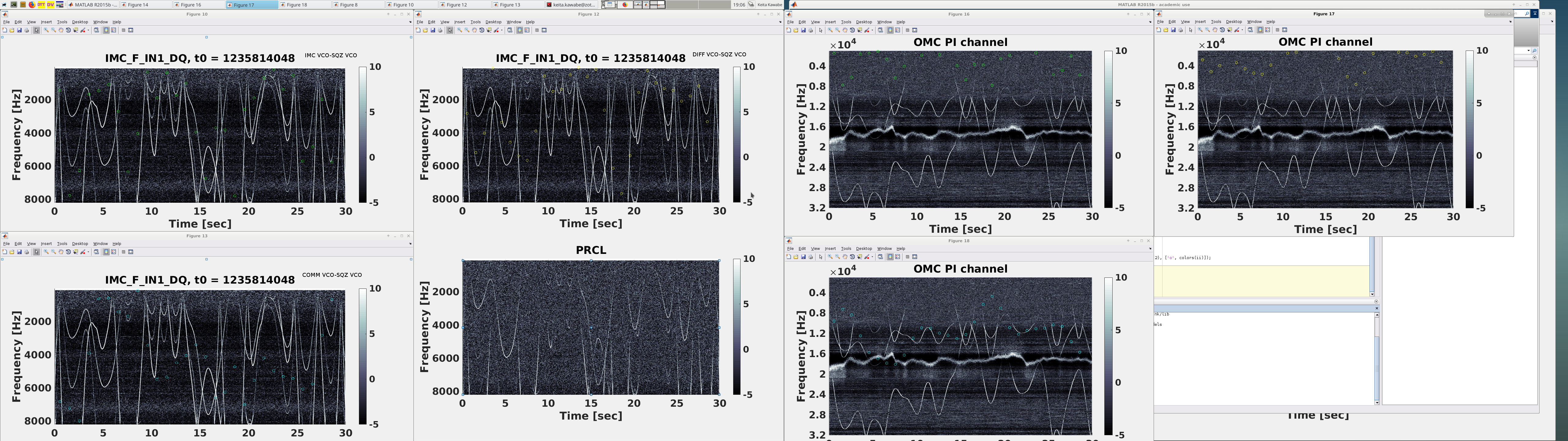Click Zoom Out icon in Figure 18 toolbar
This screenshot has height=441, width=1568.
click(x=838, y=256)
